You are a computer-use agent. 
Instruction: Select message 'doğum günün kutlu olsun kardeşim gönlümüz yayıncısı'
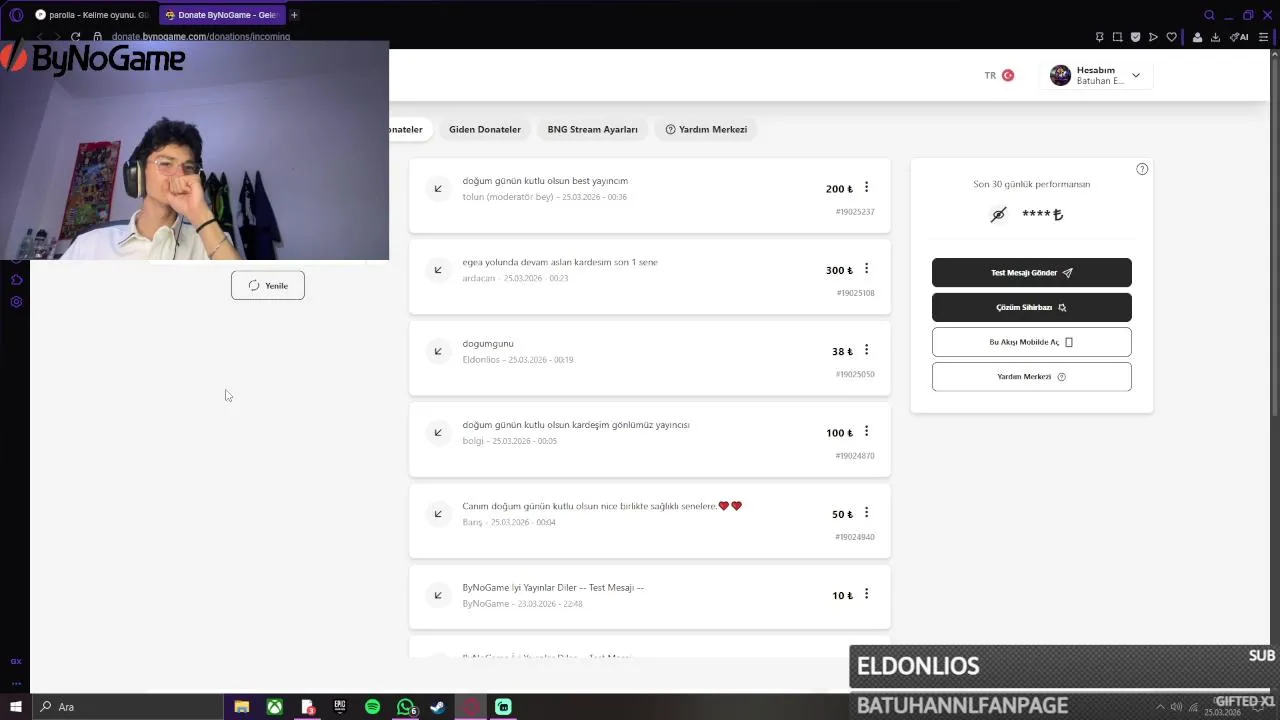pos(576,425)
